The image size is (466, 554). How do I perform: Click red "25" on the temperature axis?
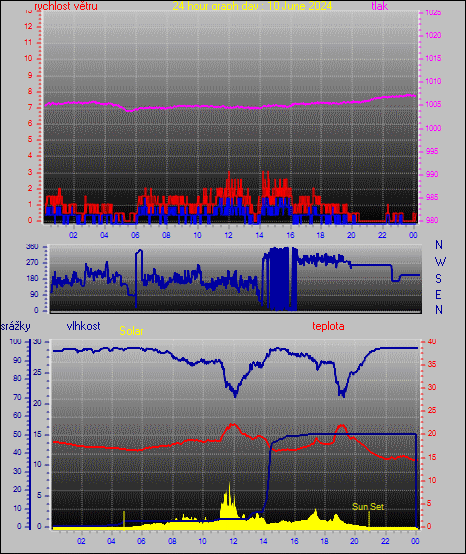click(432, 411)
